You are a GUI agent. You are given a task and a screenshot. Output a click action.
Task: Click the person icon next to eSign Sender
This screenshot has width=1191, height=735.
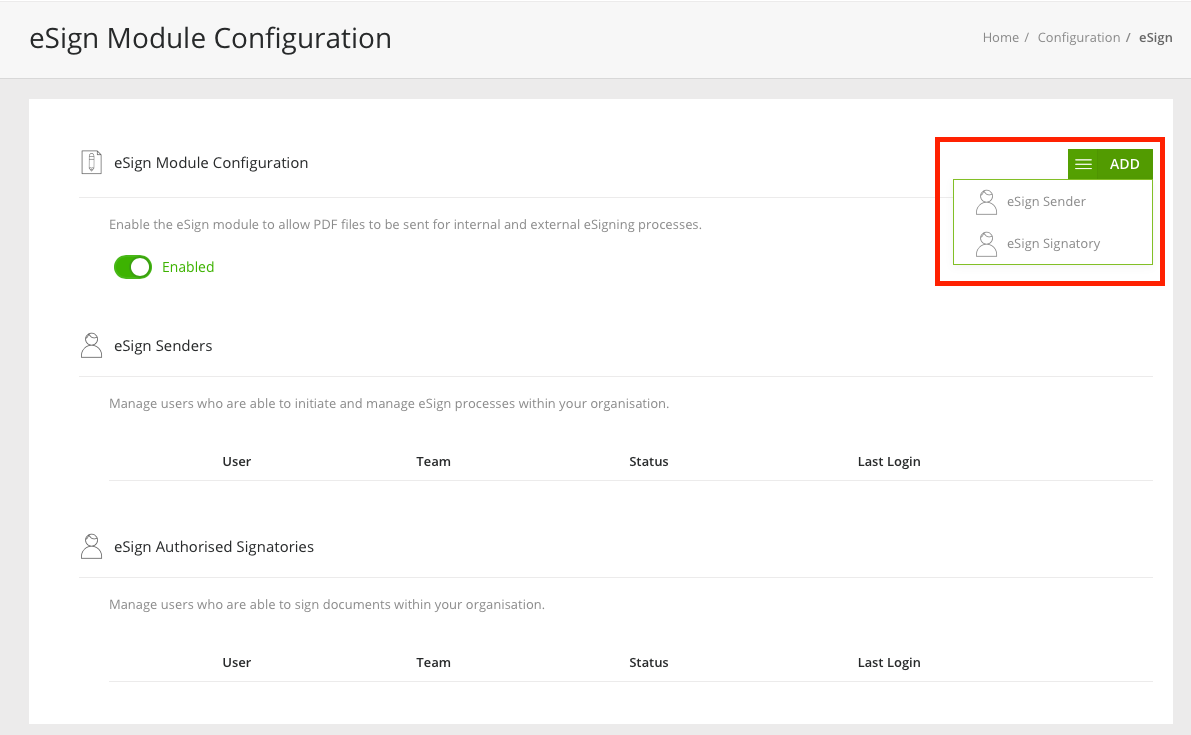(986, 202)
